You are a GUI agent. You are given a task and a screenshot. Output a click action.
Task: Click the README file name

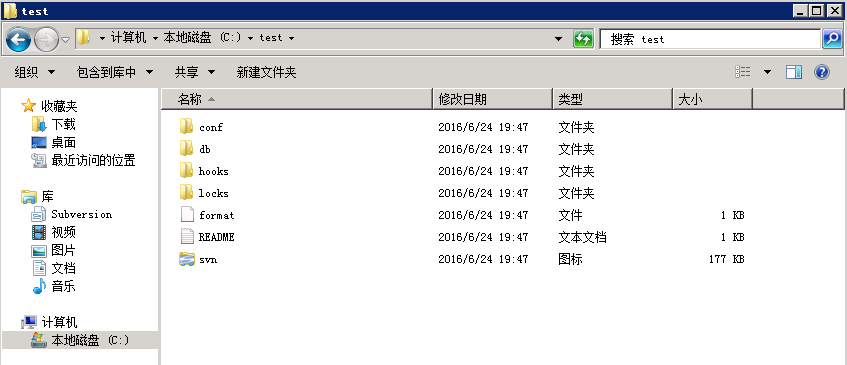[217, 237]
